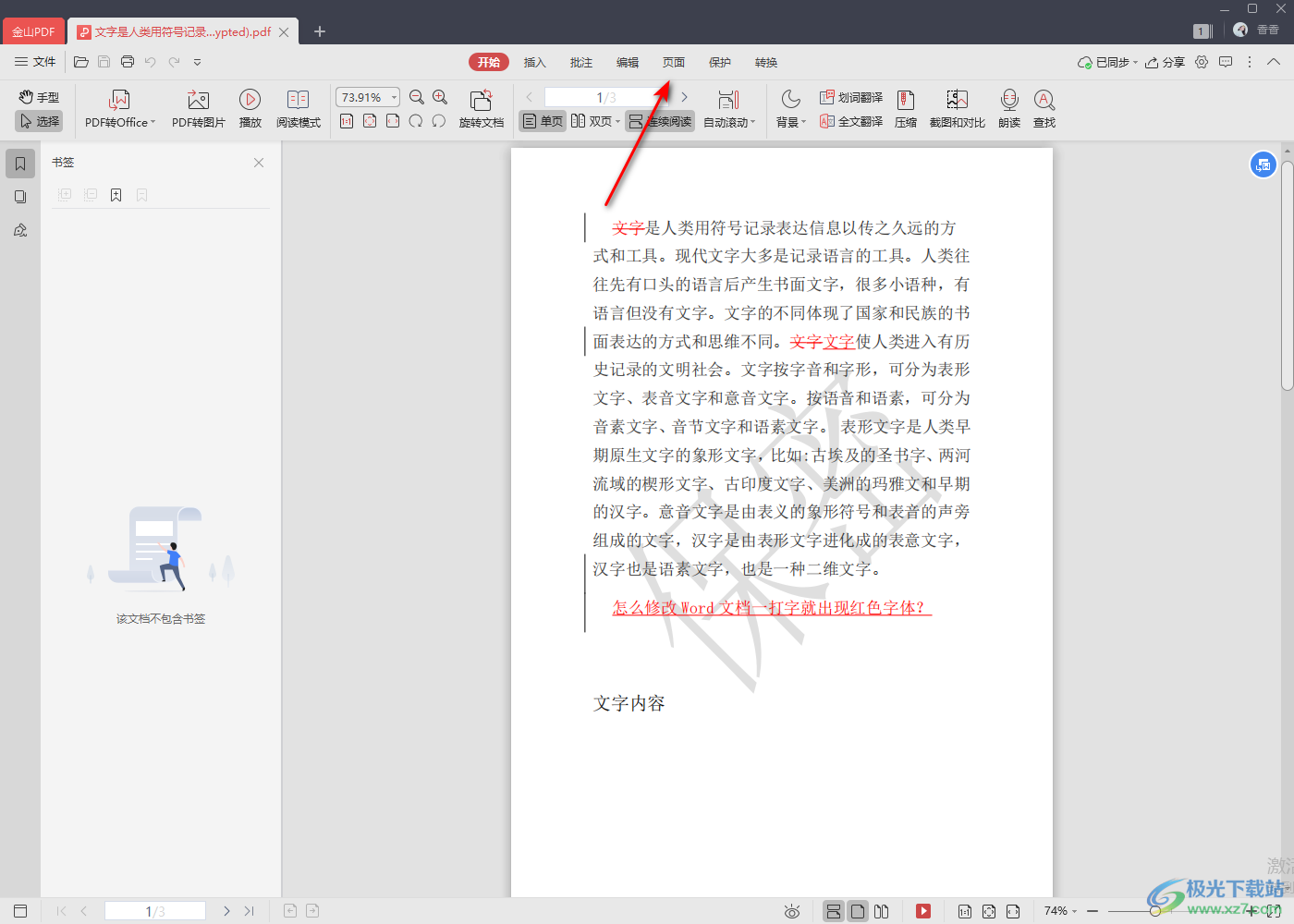
Task: Switch to the 编辑 tab
Action: pyautogui.click(x=628, y=62)
